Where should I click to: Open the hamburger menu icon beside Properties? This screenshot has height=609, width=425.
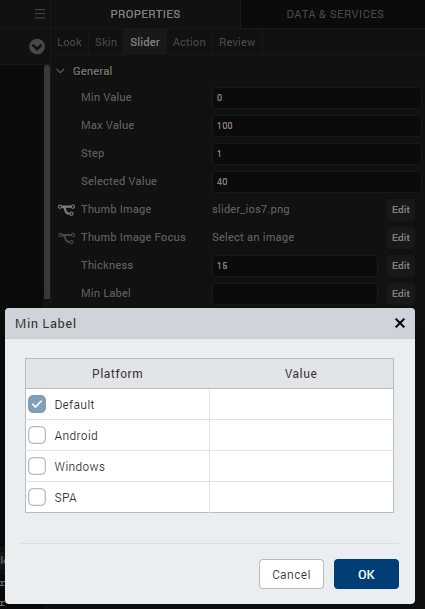coord(40,14)
